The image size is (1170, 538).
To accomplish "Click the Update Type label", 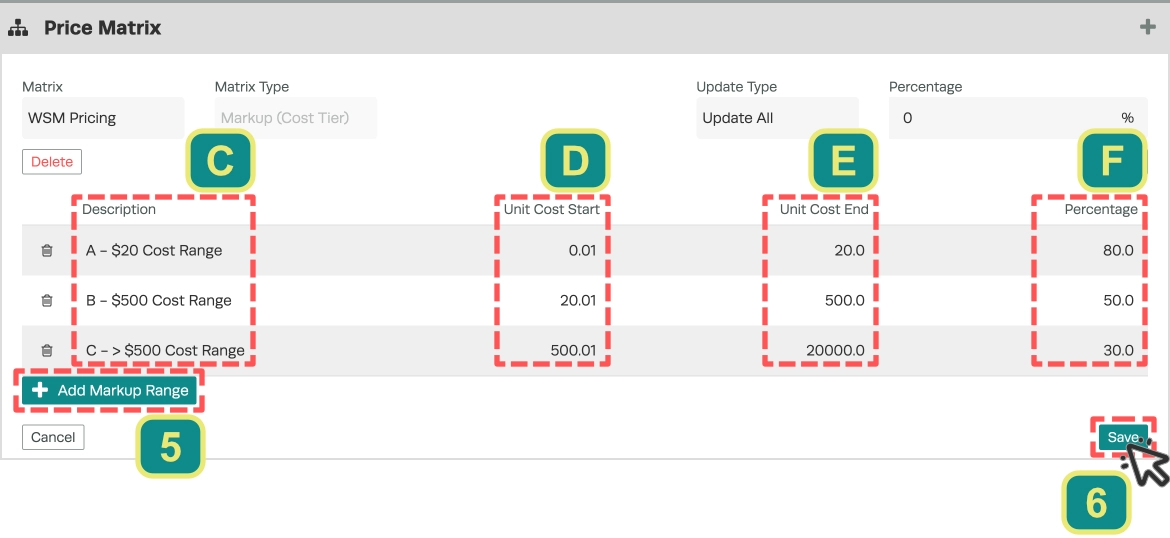I will (x=736, y=87).
